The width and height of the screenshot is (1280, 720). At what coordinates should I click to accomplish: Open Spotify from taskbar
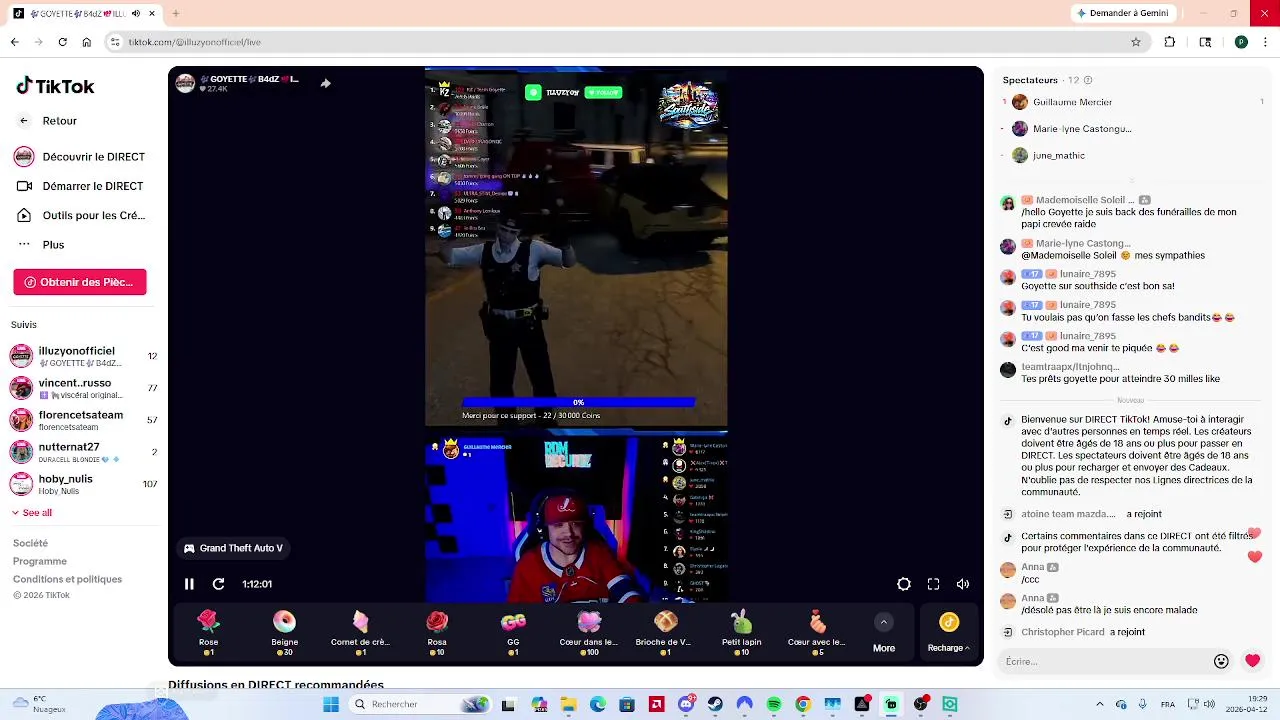774,704
